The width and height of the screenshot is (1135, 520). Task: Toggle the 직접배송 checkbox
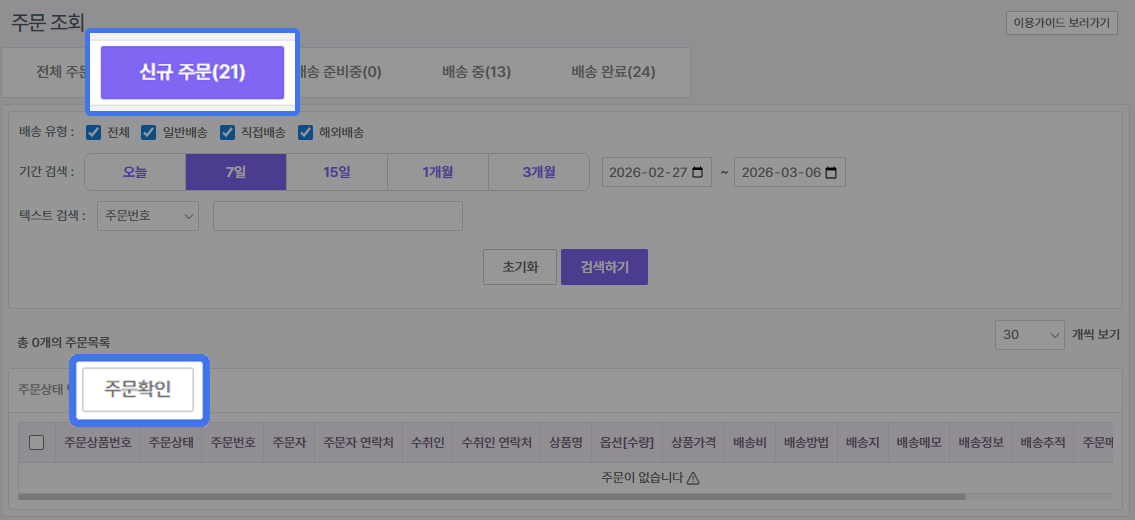click(227, 132)
